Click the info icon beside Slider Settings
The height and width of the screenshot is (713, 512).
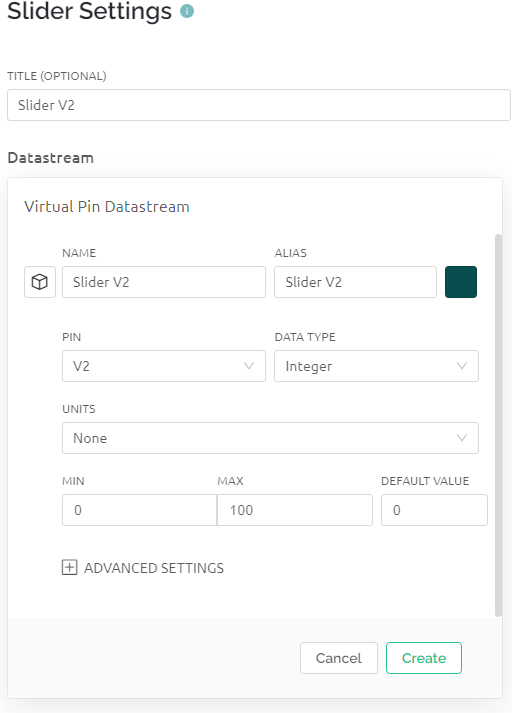click(x=187, y=11)
